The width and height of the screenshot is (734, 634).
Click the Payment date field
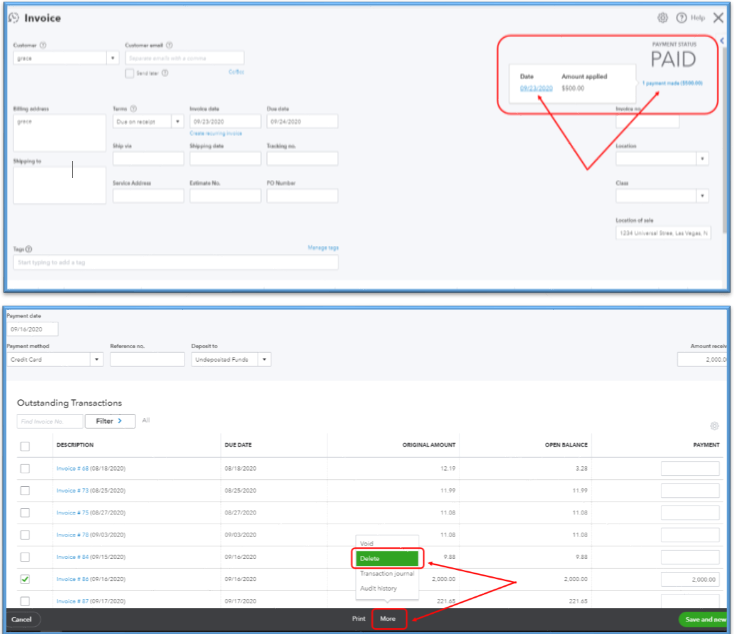(32, 329)
